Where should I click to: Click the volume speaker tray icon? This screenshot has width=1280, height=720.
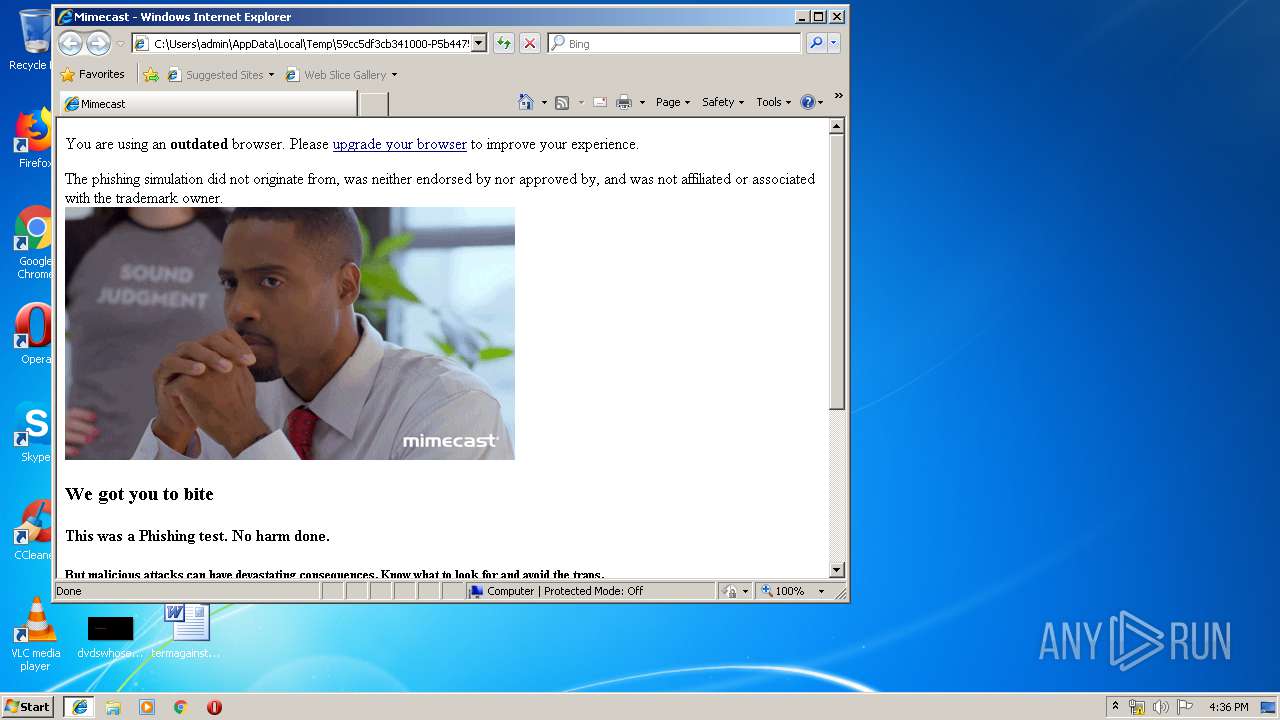1160,707
